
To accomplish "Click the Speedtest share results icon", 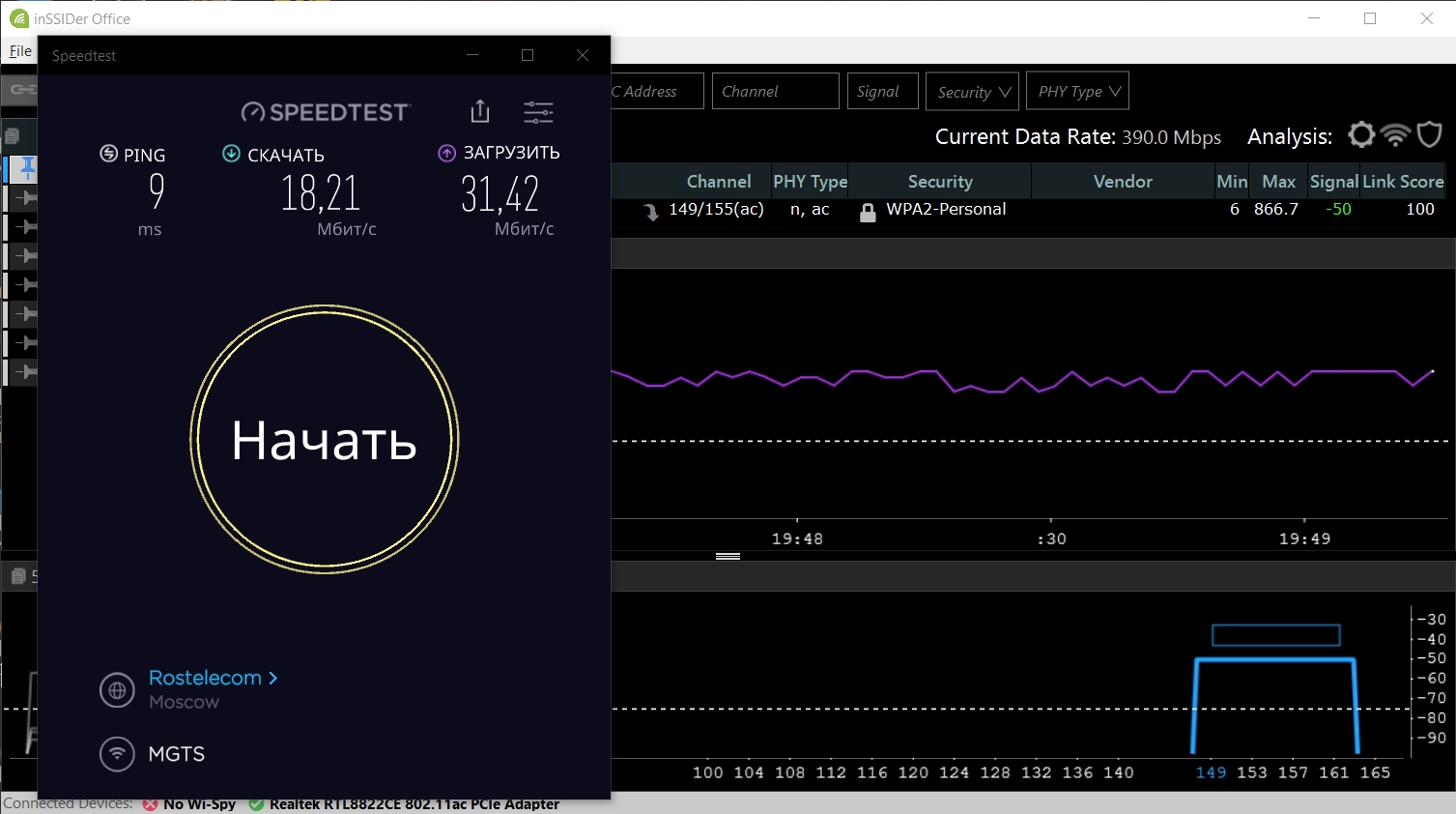I will click(480, 112).
